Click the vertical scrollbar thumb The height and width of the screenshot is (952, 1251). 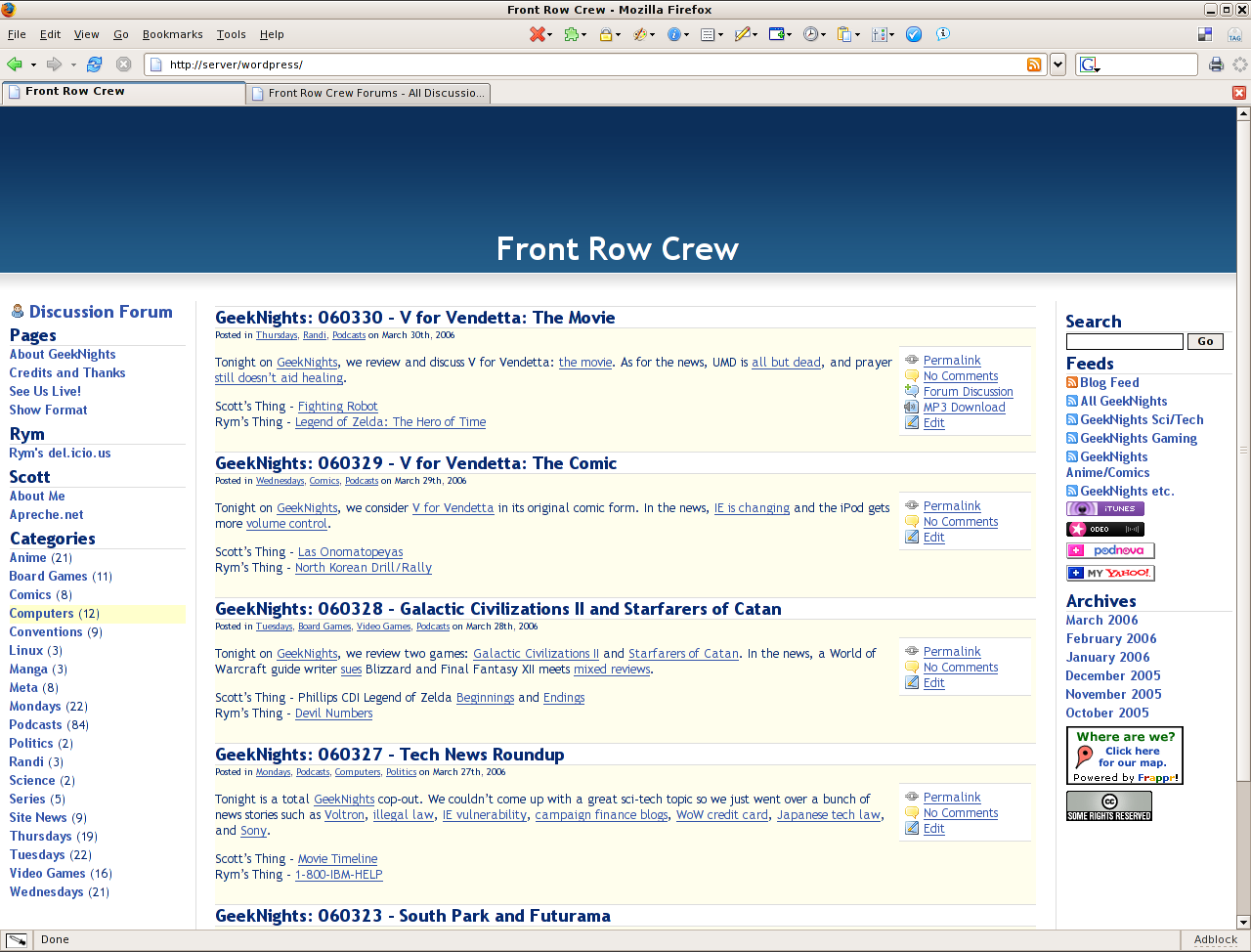(1243, 450)
